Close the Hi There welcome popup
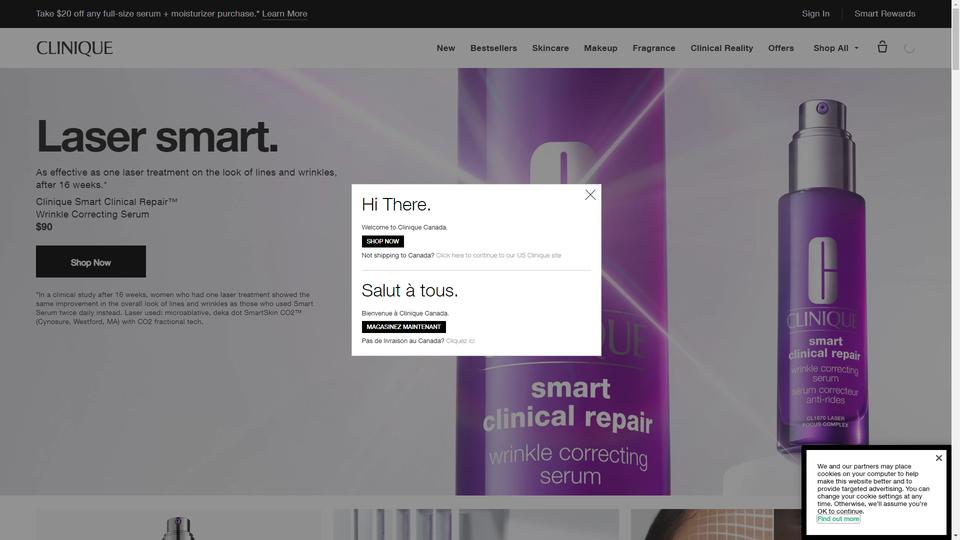The width and height of the screenshot is (960, 540). click(x=590, y=195)
